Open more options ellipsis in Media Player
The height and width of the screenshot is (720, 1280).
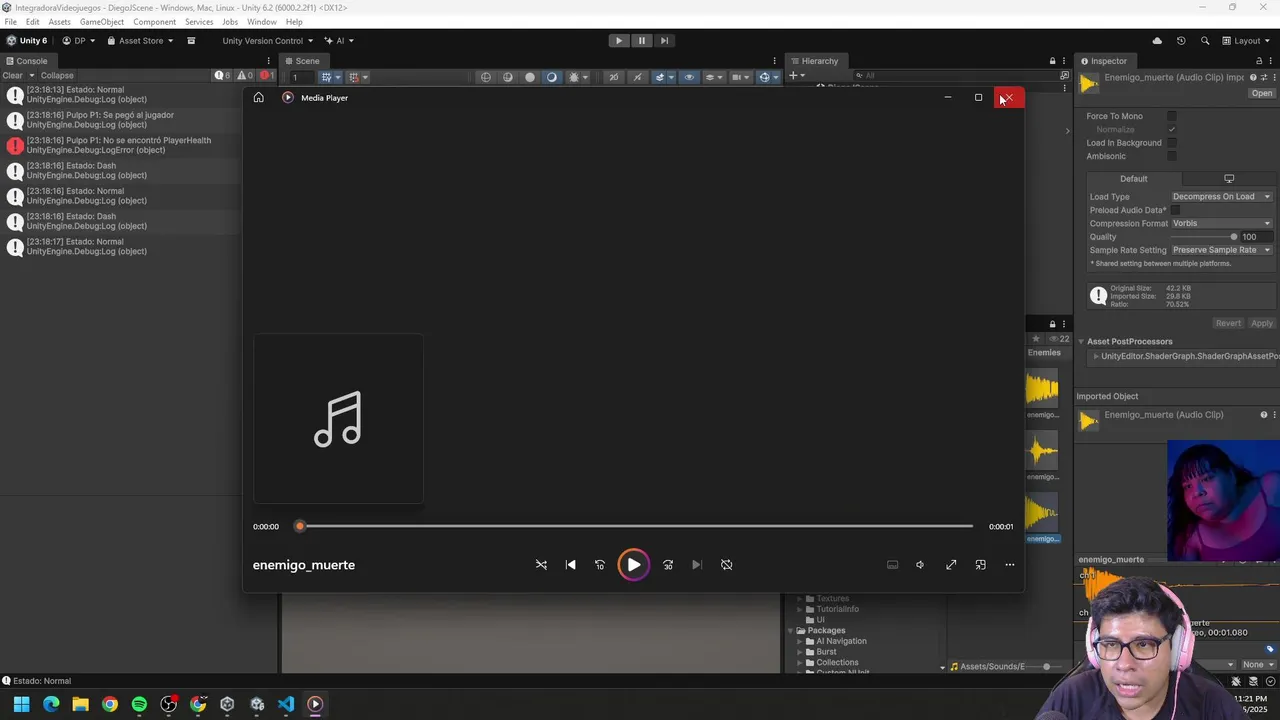[1009, 565]
